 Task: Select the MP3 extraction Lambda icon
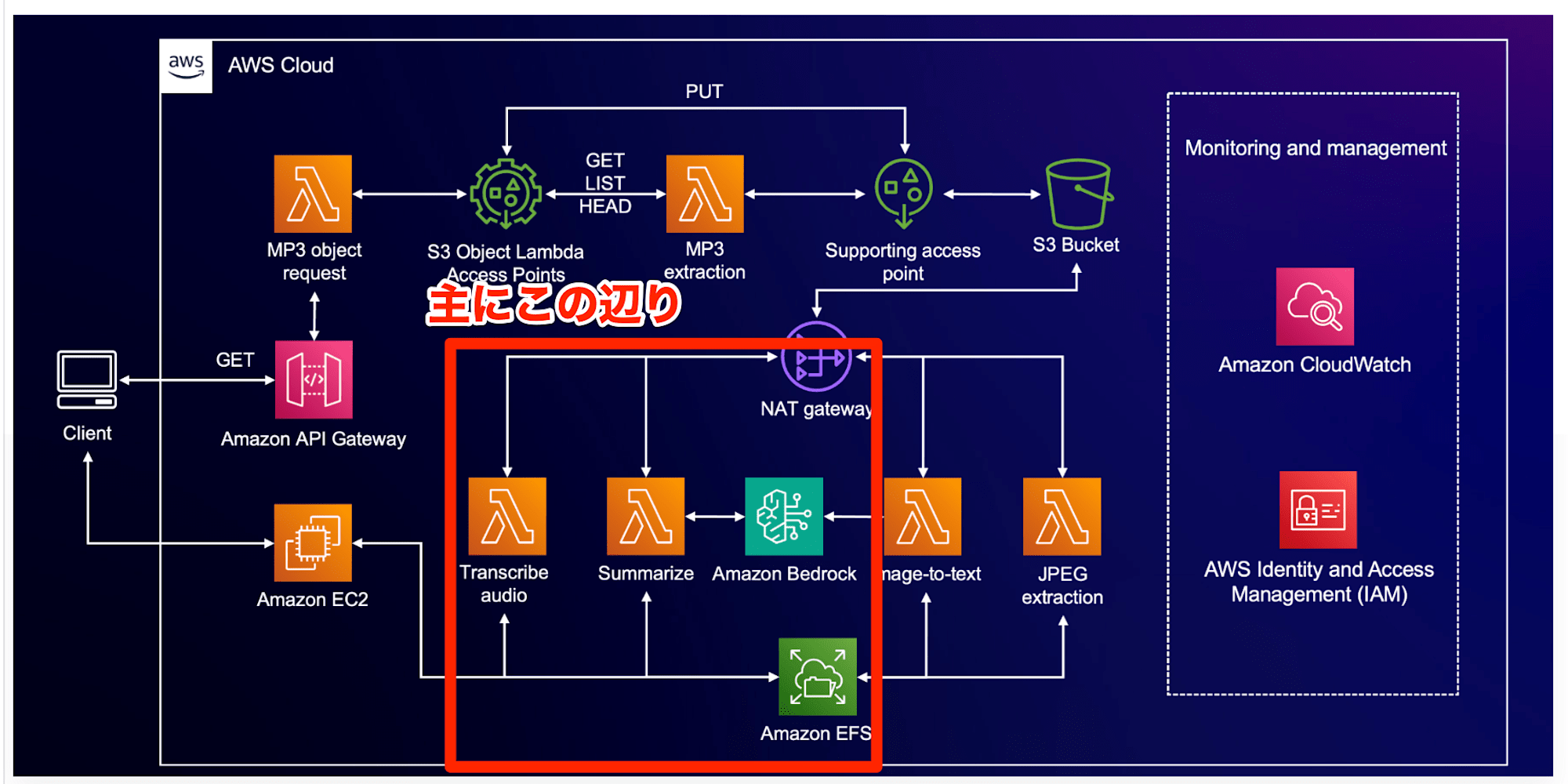point(705,194)
